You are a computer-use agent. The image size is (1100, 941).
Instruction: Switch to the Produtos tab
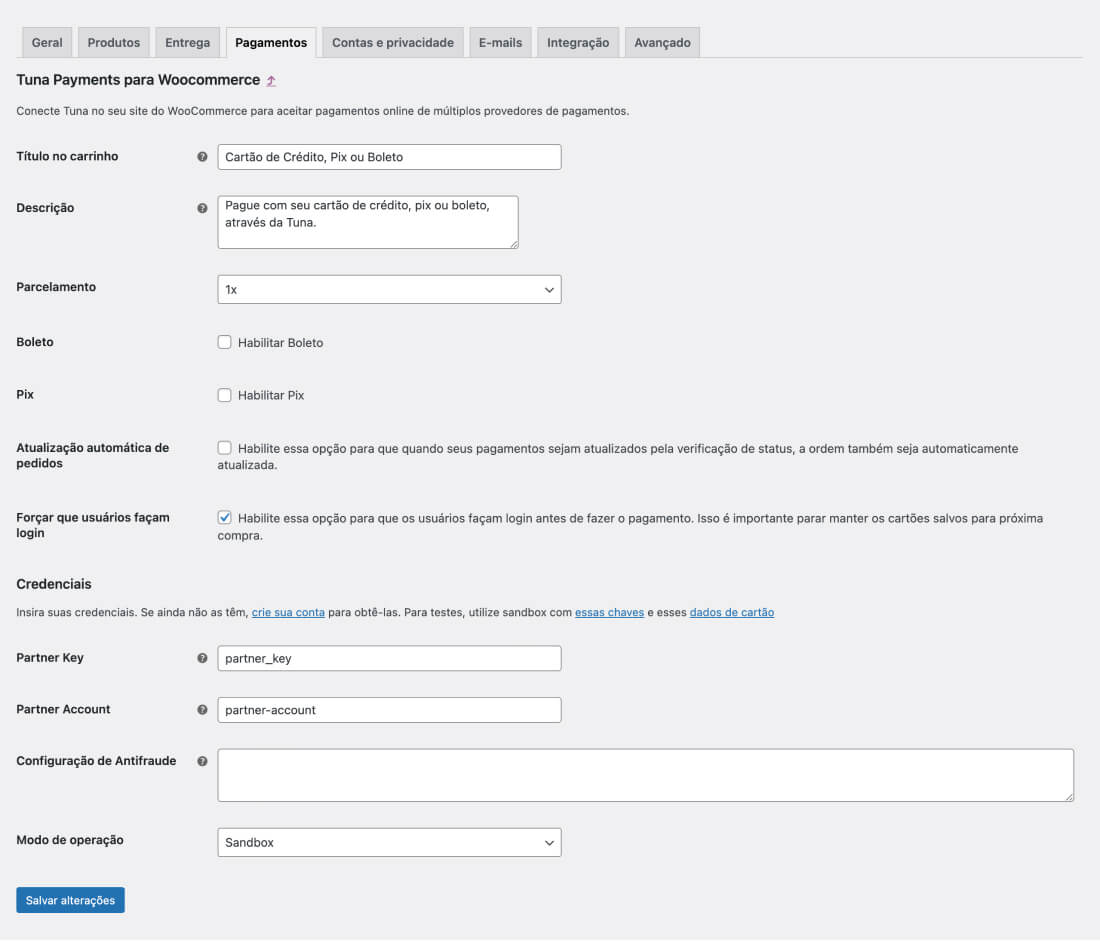(x=114, y=43)
